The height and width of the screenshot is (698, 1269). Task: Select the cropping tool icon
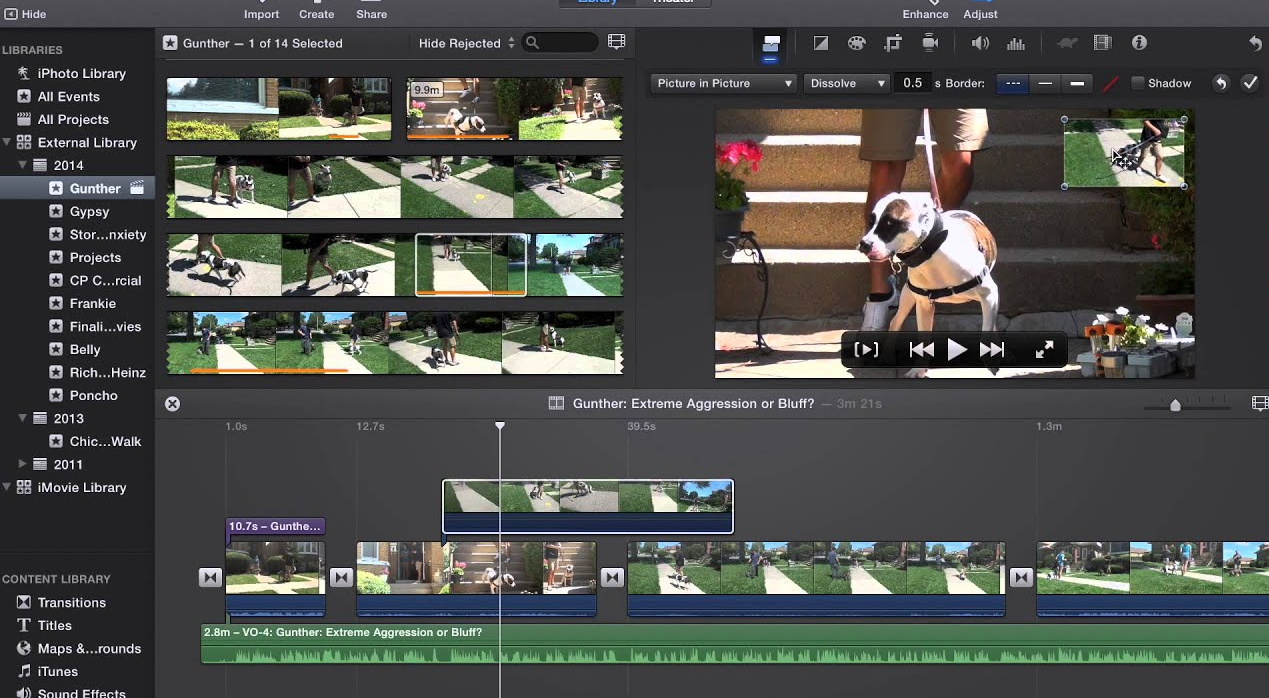893,43
